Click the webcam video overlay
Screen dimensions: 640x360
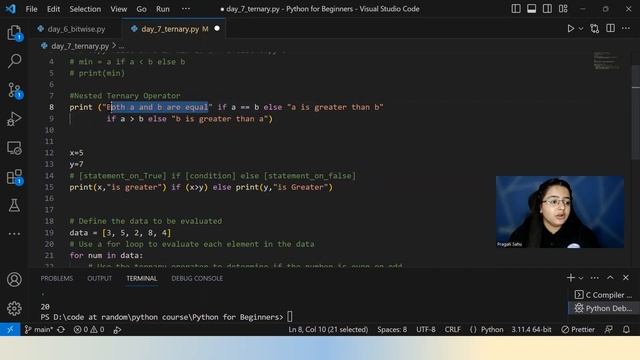click(x=560, y=212)
